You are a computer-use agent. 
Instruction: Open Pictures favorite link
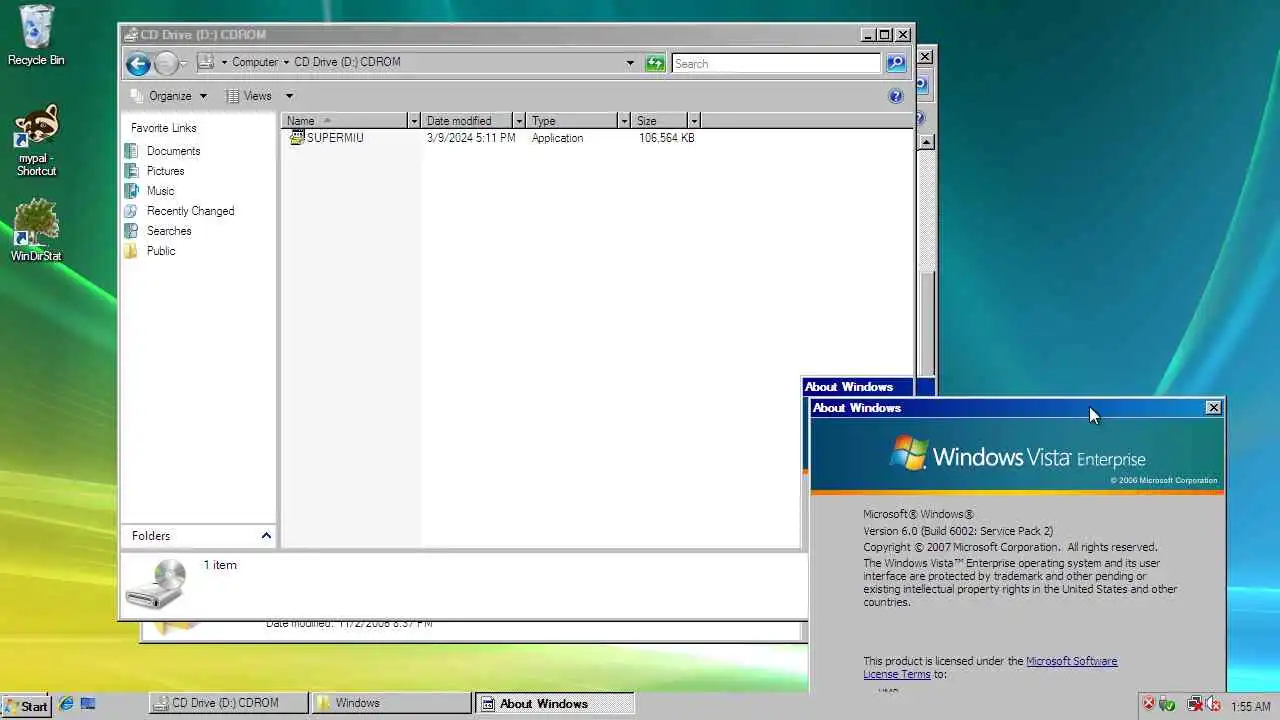click(165, 171)
